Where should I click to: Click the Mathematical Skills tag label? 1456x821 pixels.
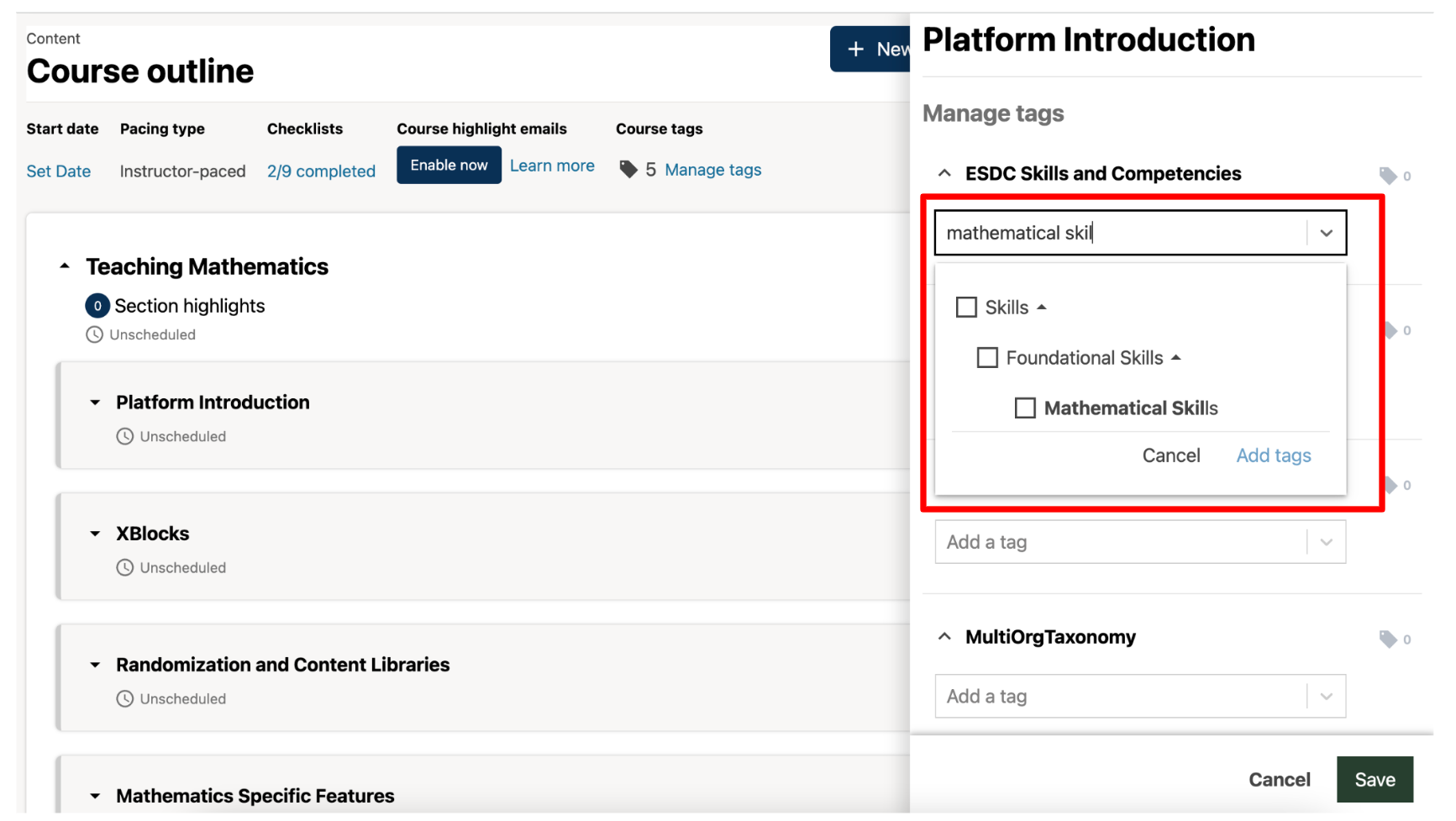tap(1130, 408)
